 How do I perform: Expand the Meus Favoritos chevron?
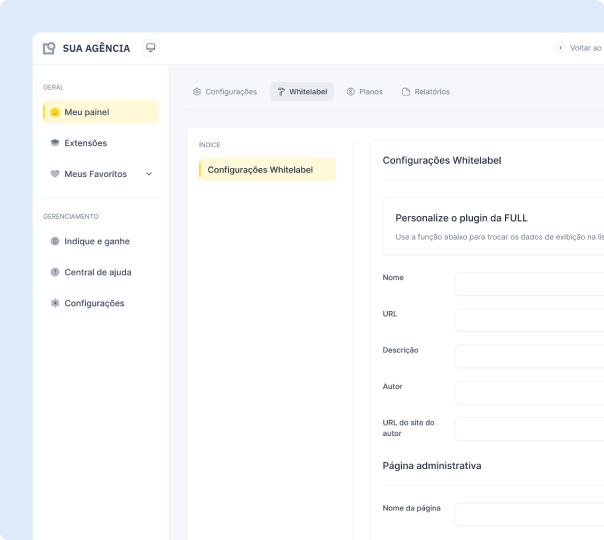coord(149,174)
